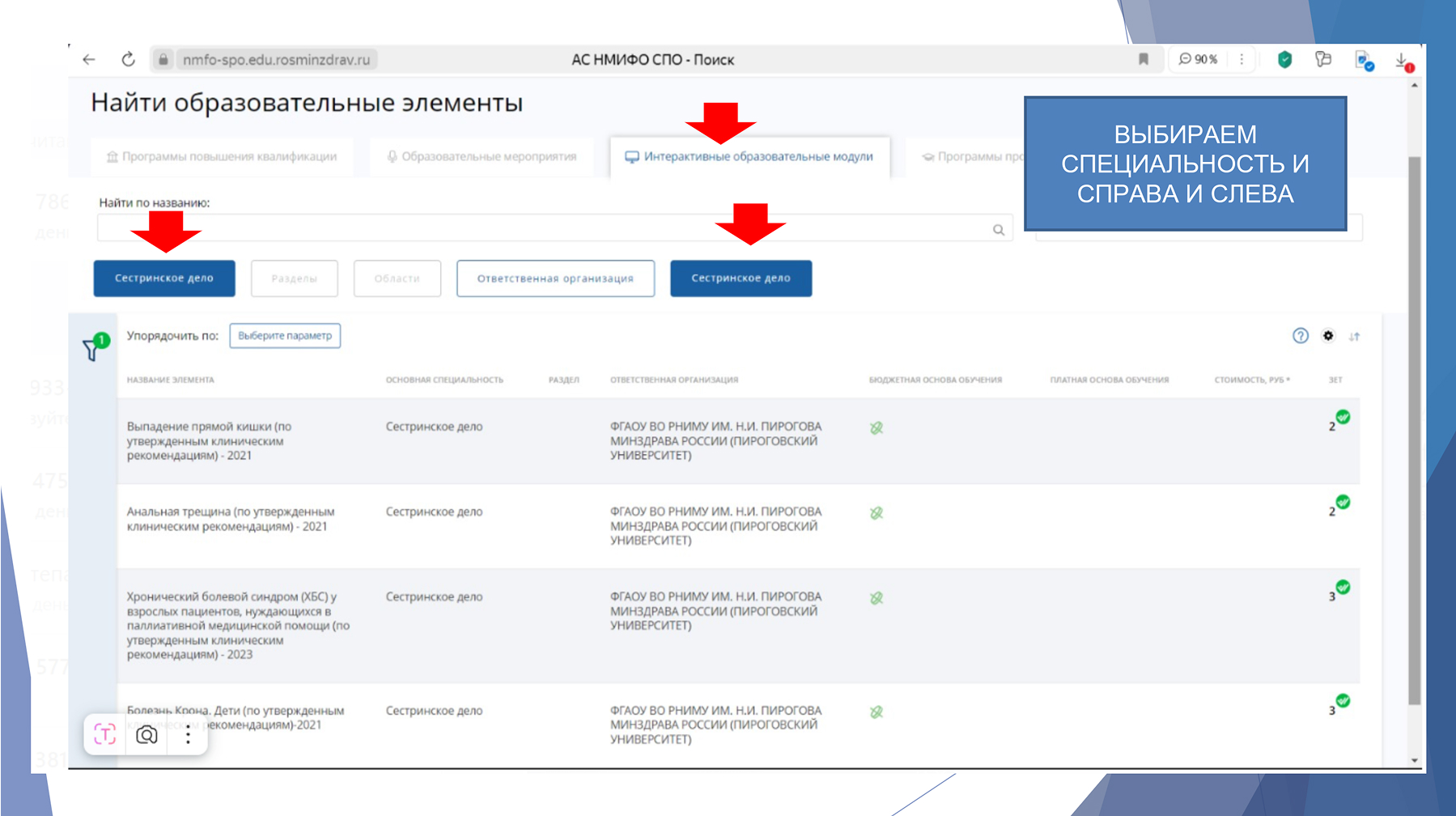The image size is (1456, 816).
Task: Click the magnifier icon in the search field
Action: click(999, 230)
